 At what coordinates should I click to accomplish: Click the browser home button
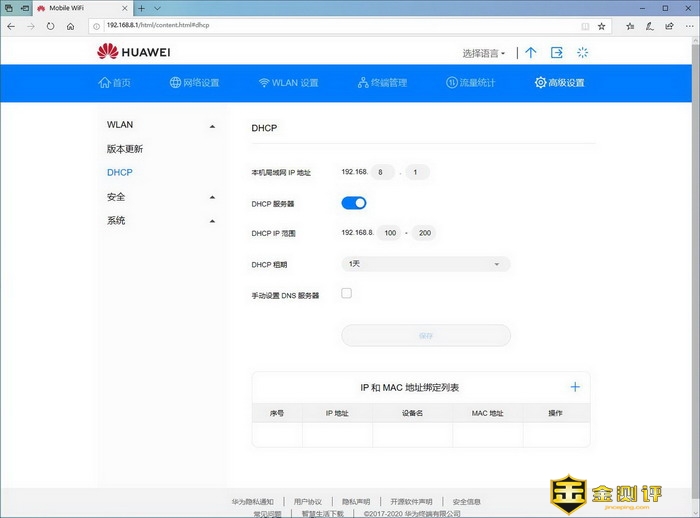[70, 26]
